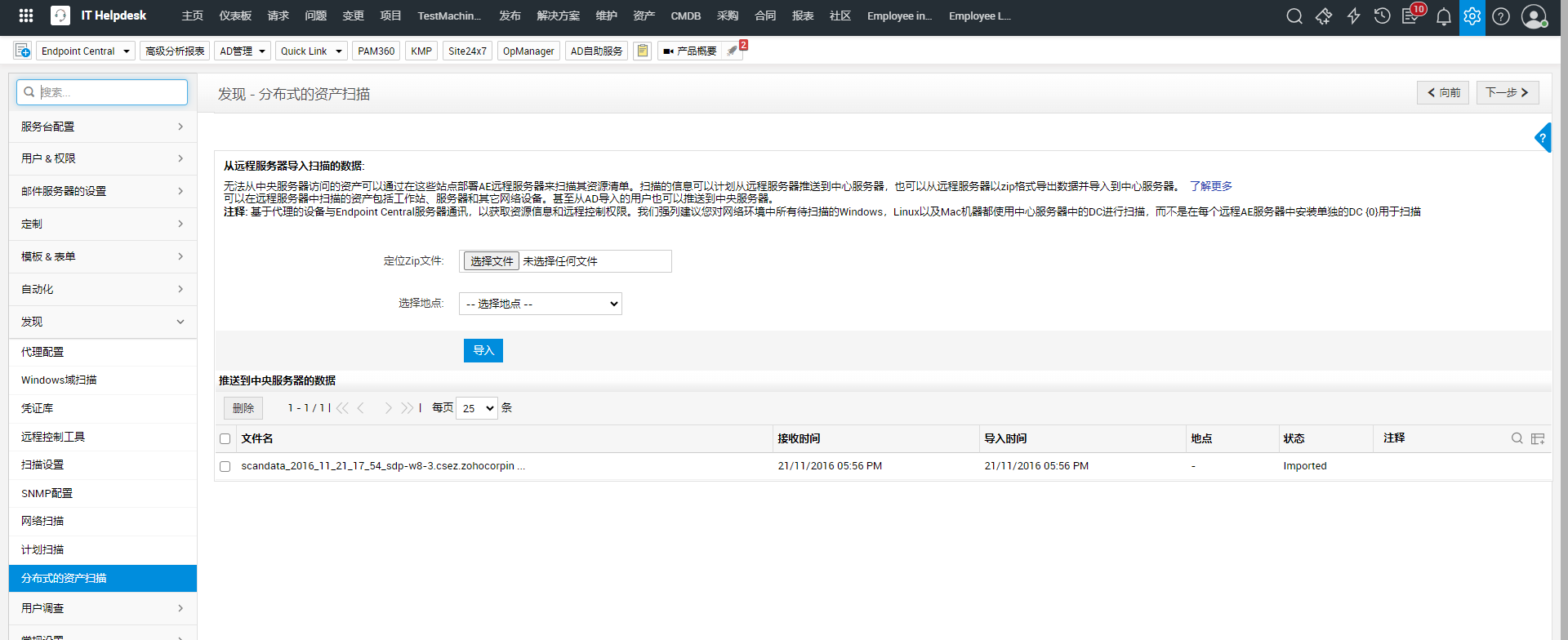Toggle the select-all checkbox in table header
Image resolution: width=1568 pixels, height=640 pixels.
click(x=225, y=439)
